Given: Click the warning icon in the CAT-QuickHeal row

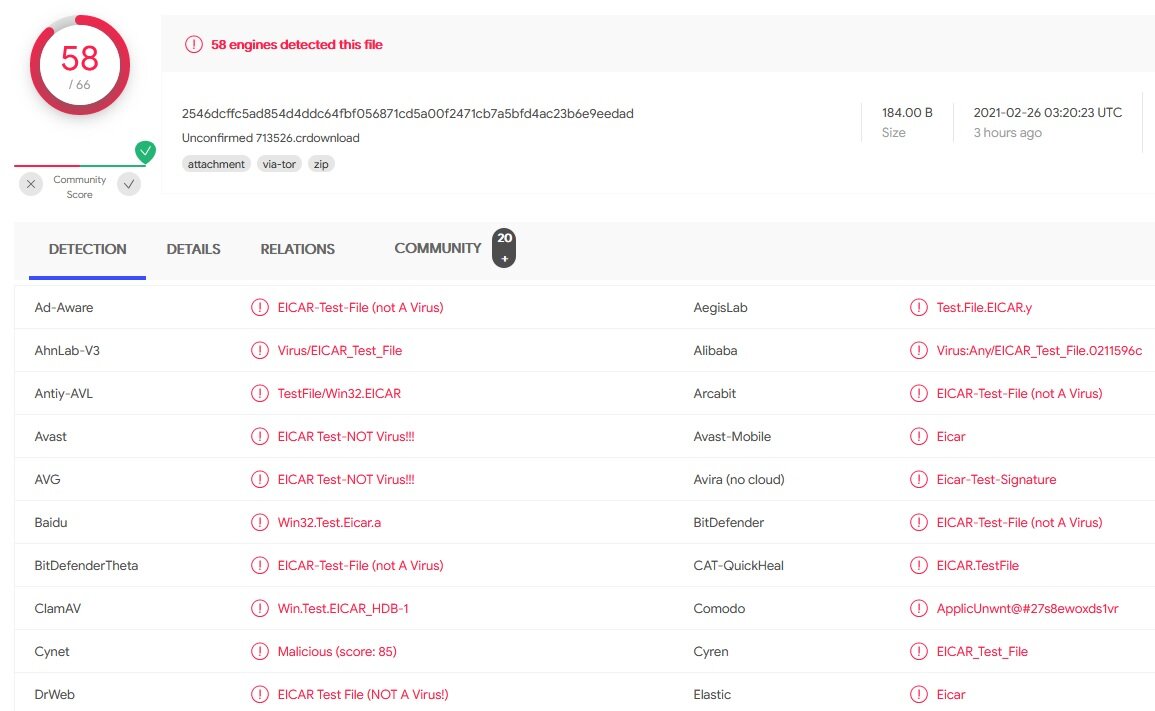Looking at the screenshot, I should coord(919,565).
